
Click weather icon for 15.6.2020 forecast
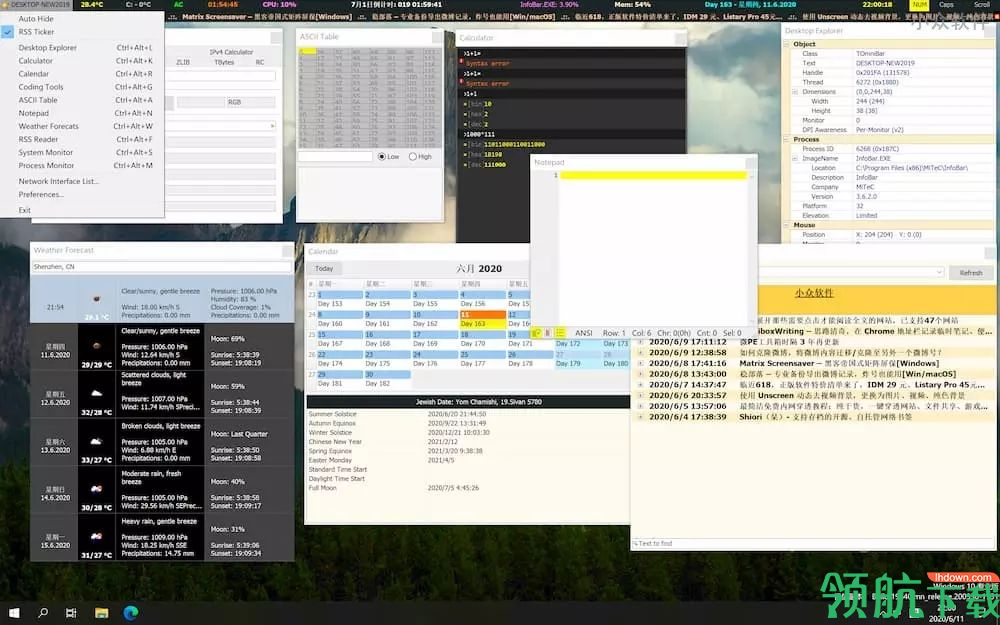pyautogui.click(x=96, y=537)
